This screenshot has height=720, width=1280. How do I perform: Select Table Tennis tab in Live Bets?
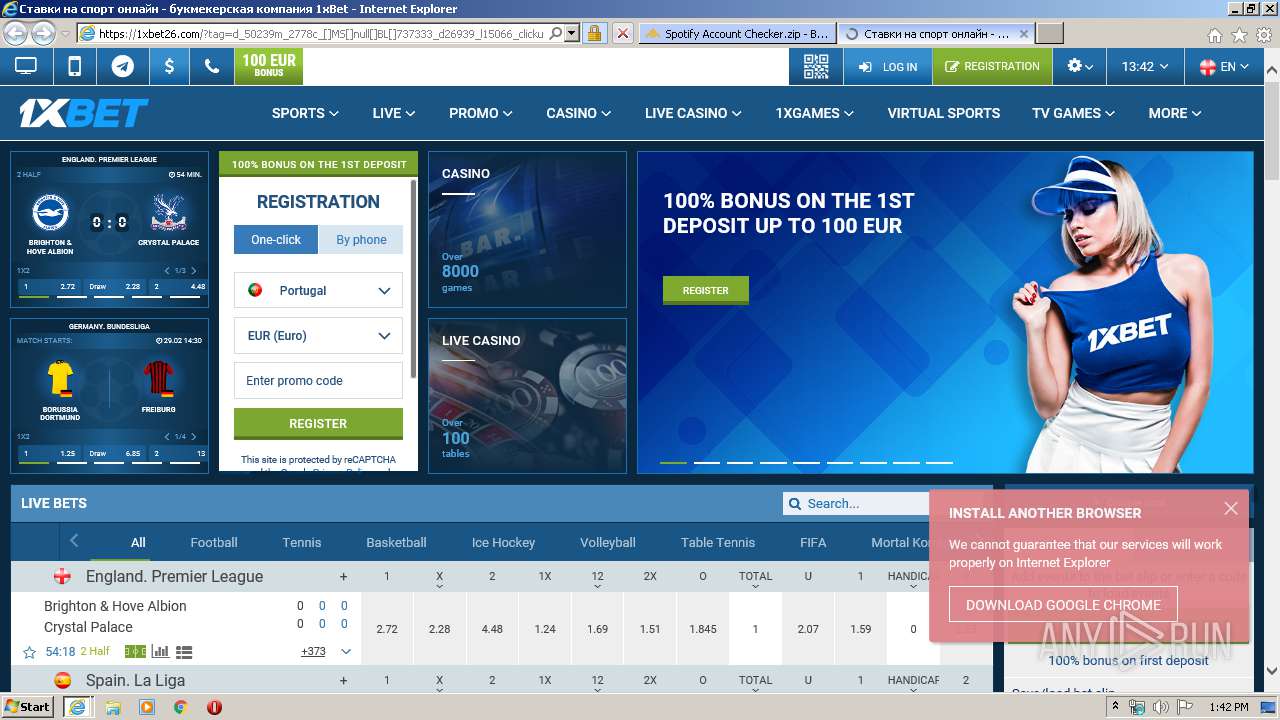[x=718, y=542]
